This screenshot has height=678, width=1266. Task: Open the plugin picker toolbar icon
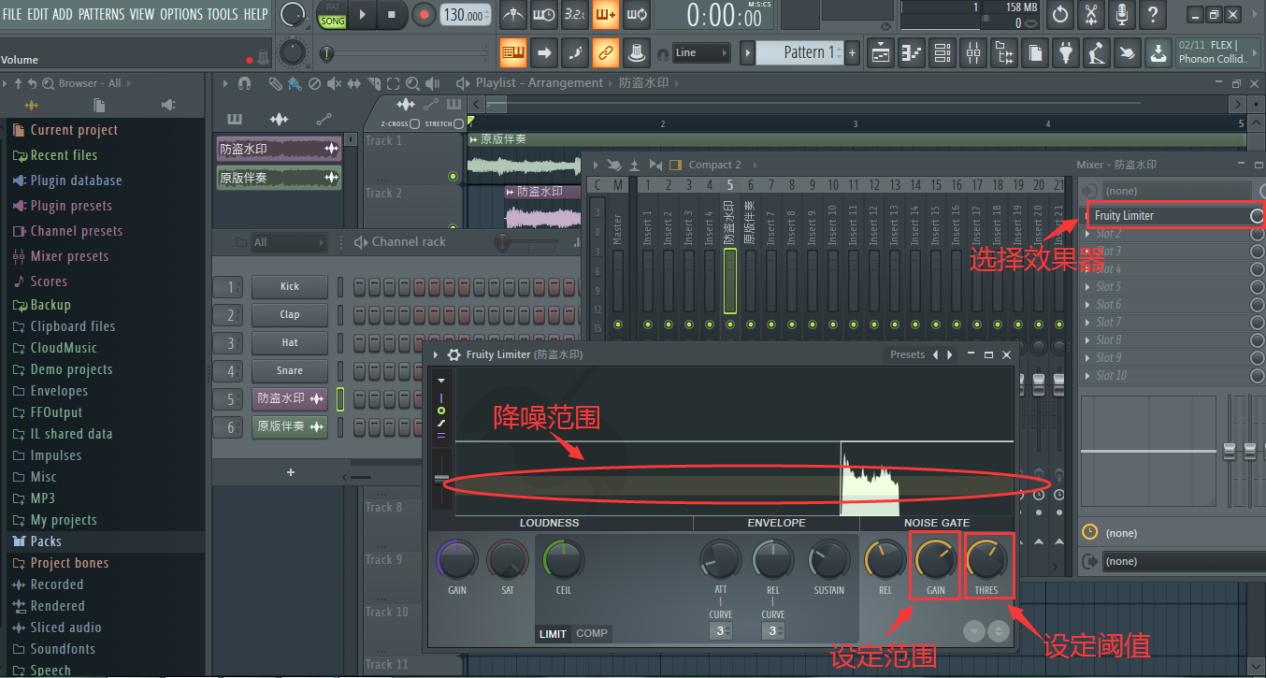click(1067, 52)
